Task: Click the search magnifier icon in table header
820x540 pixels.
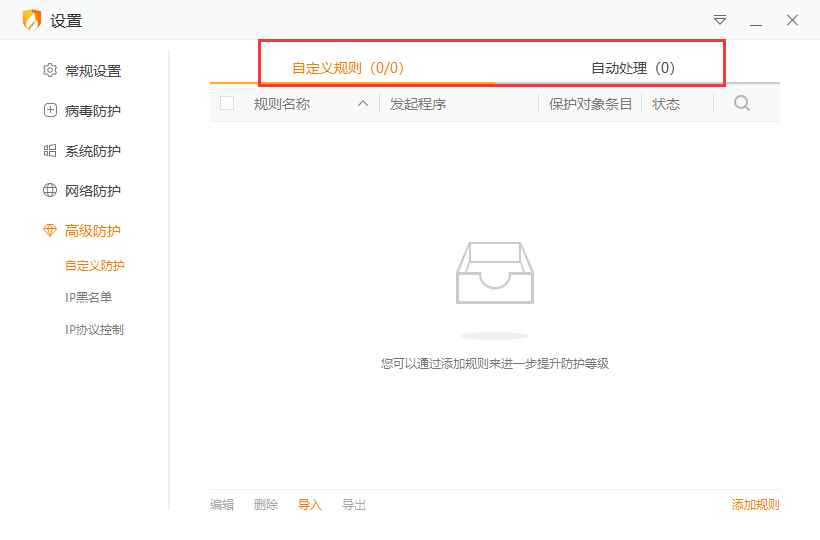Action: coord(741,103)
